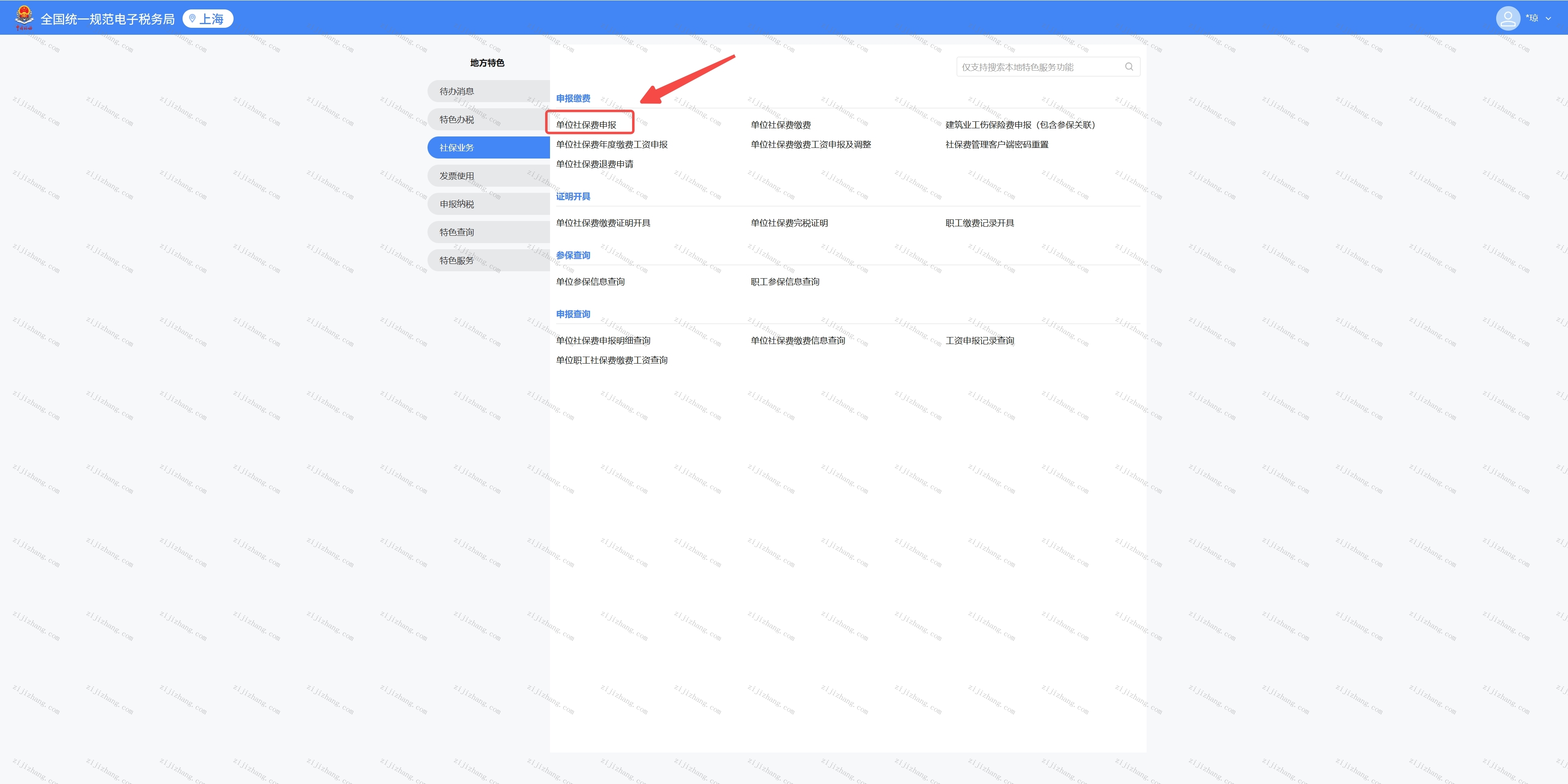Go to the 申报纳税 menu item
Screen dimensions: 1568x784
coord(488,204)
